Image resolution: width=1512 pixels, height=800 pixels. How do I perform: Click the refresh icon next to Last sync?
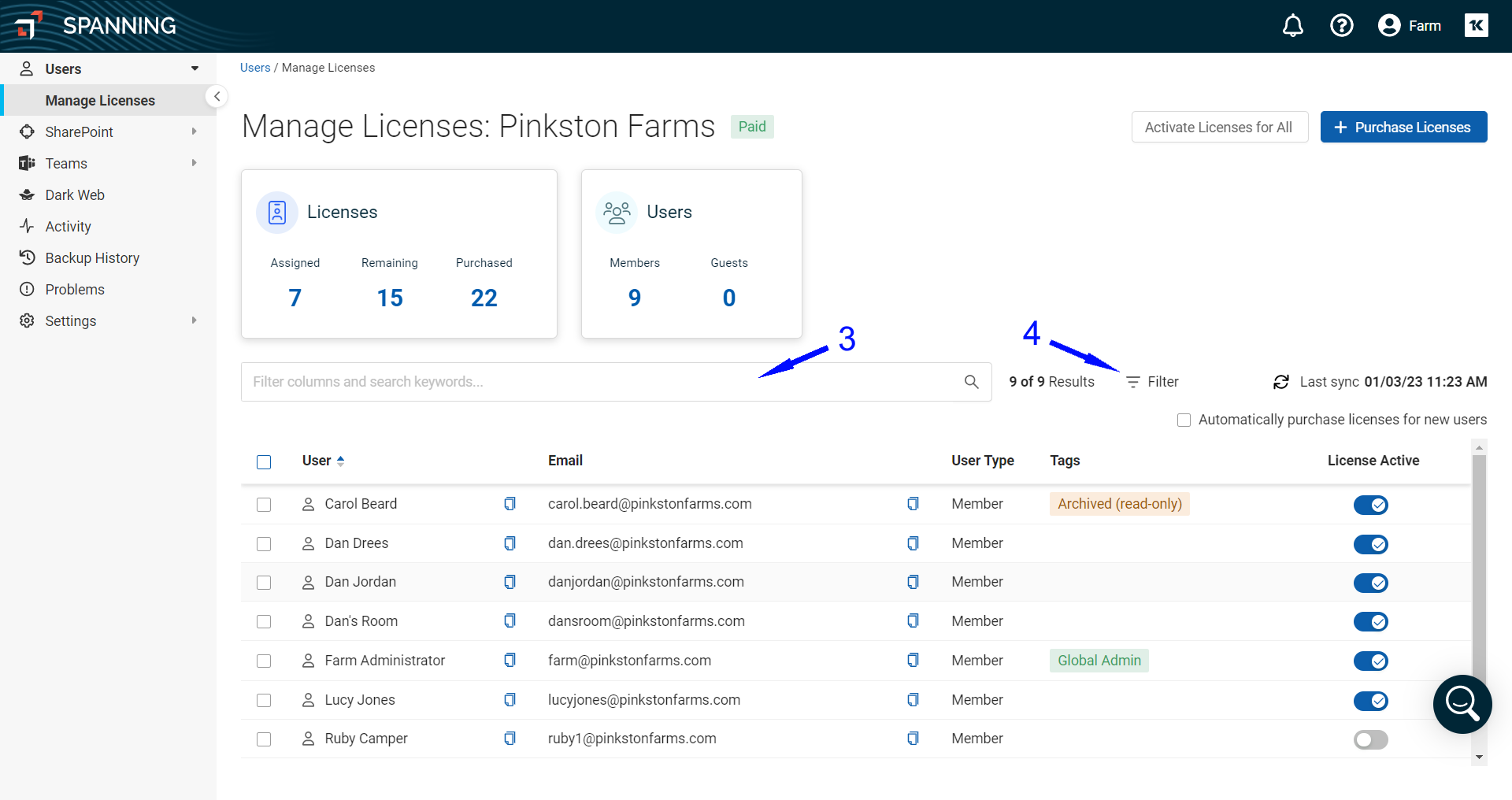(1281, 382)
